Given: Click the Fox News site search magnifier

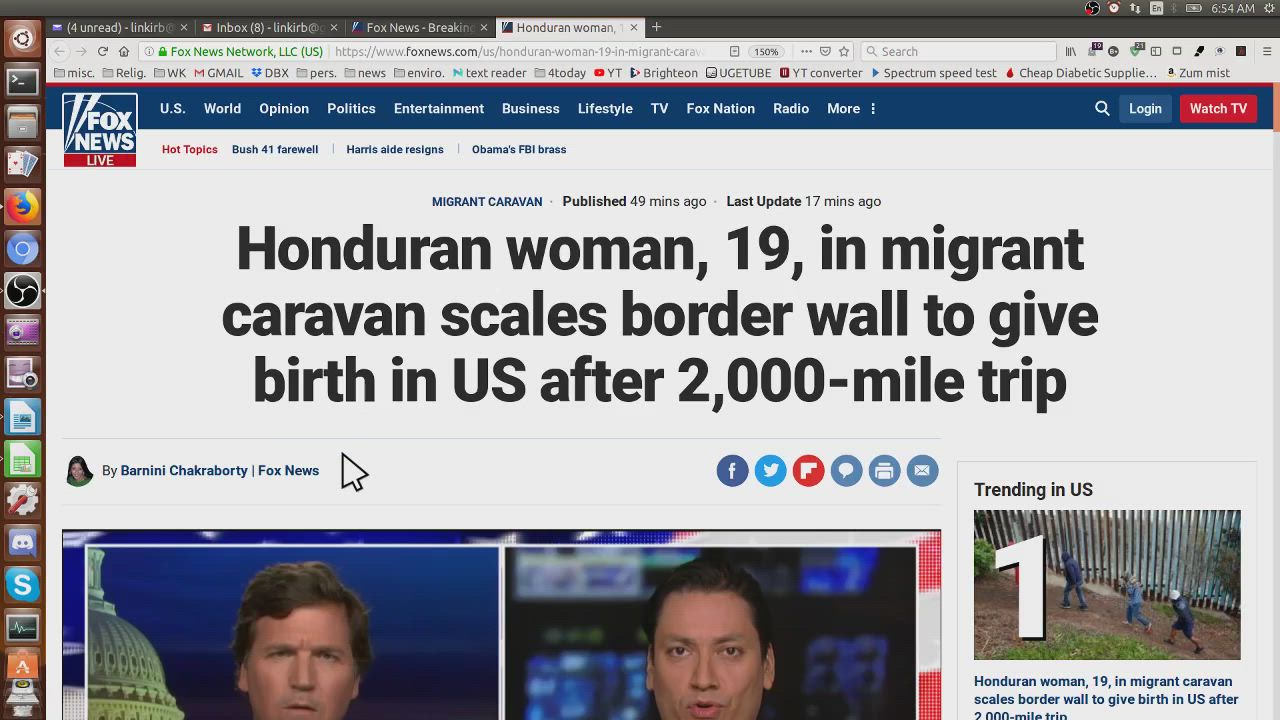Looking at the screenshot, I should 1102,108.
